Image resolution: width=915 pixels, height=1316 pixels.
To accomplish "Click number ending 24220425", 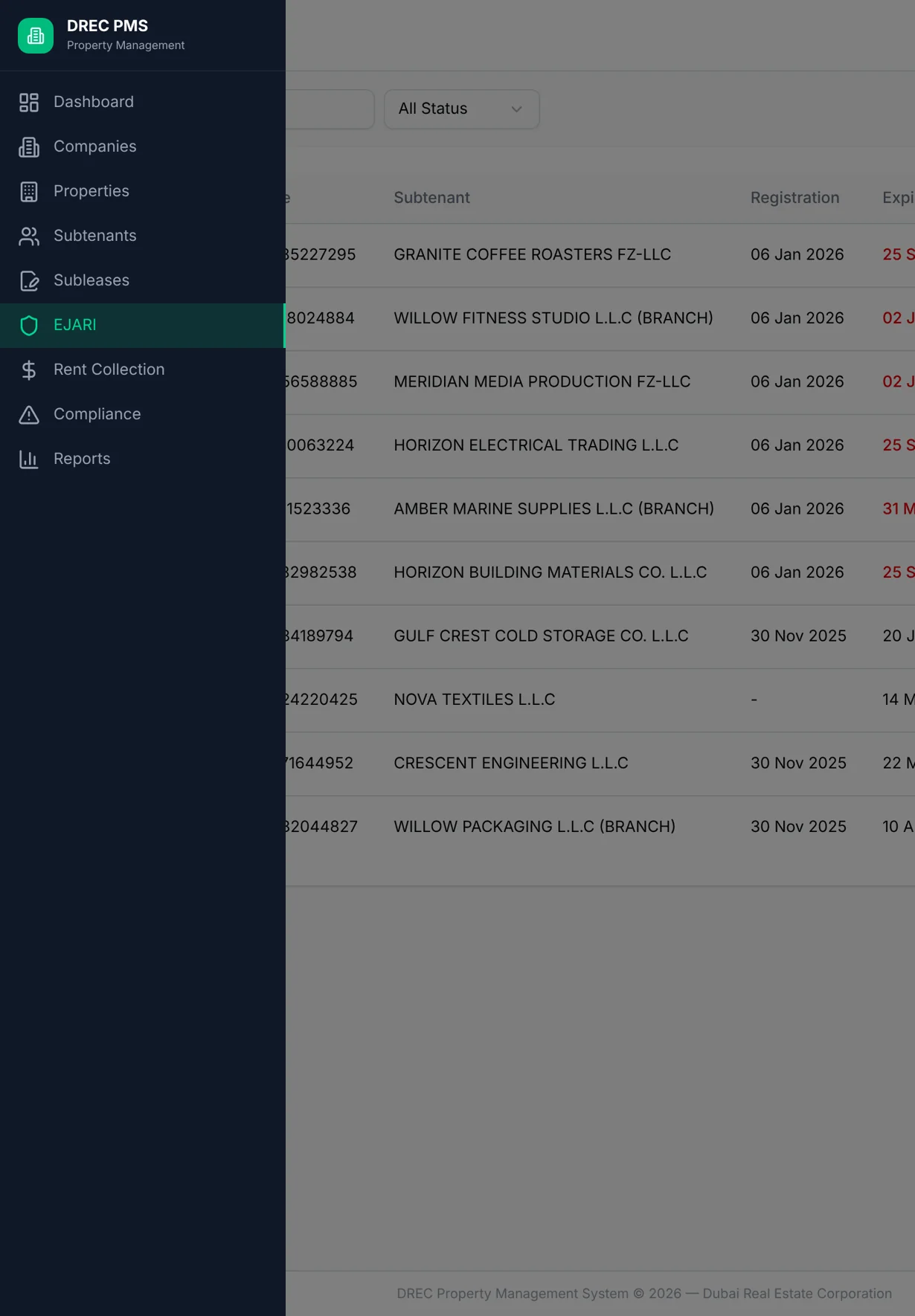I will [x=321, y=700].
